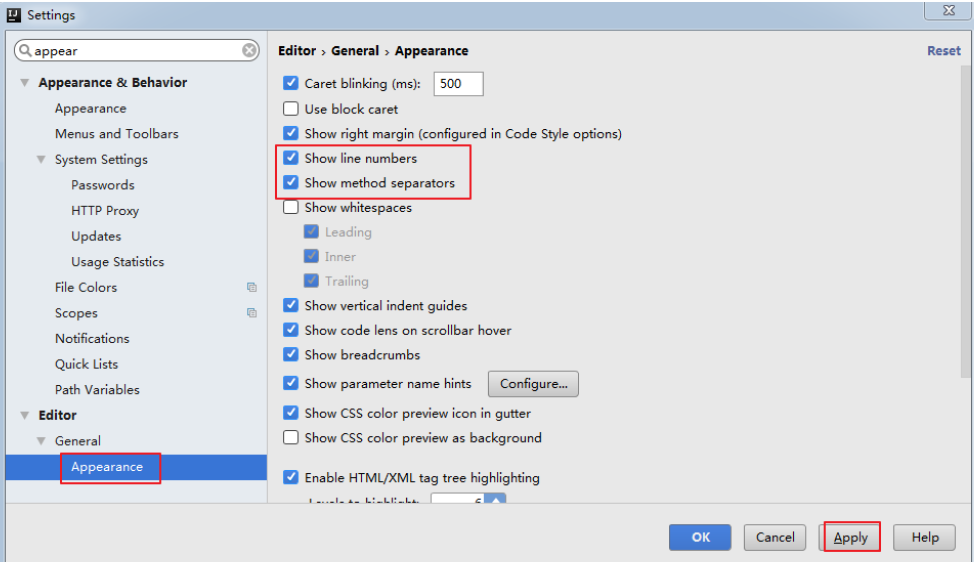Click the IntelliJ Settings window icon
The image size is (974, 562).
(14, 15)
